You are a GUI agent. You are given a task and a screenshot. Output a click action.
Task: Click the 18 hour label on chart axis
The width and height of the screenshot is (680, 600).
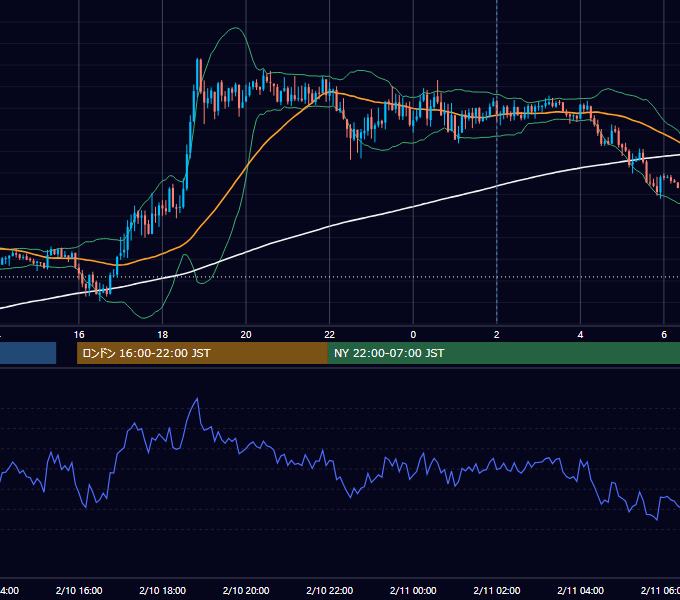pyautogui.click(x=162, y=335)
